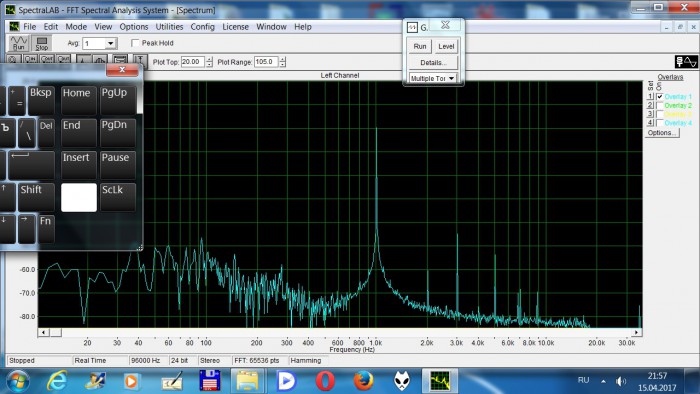Click the Run sine-wave toolbar icon

click(19, 43)
